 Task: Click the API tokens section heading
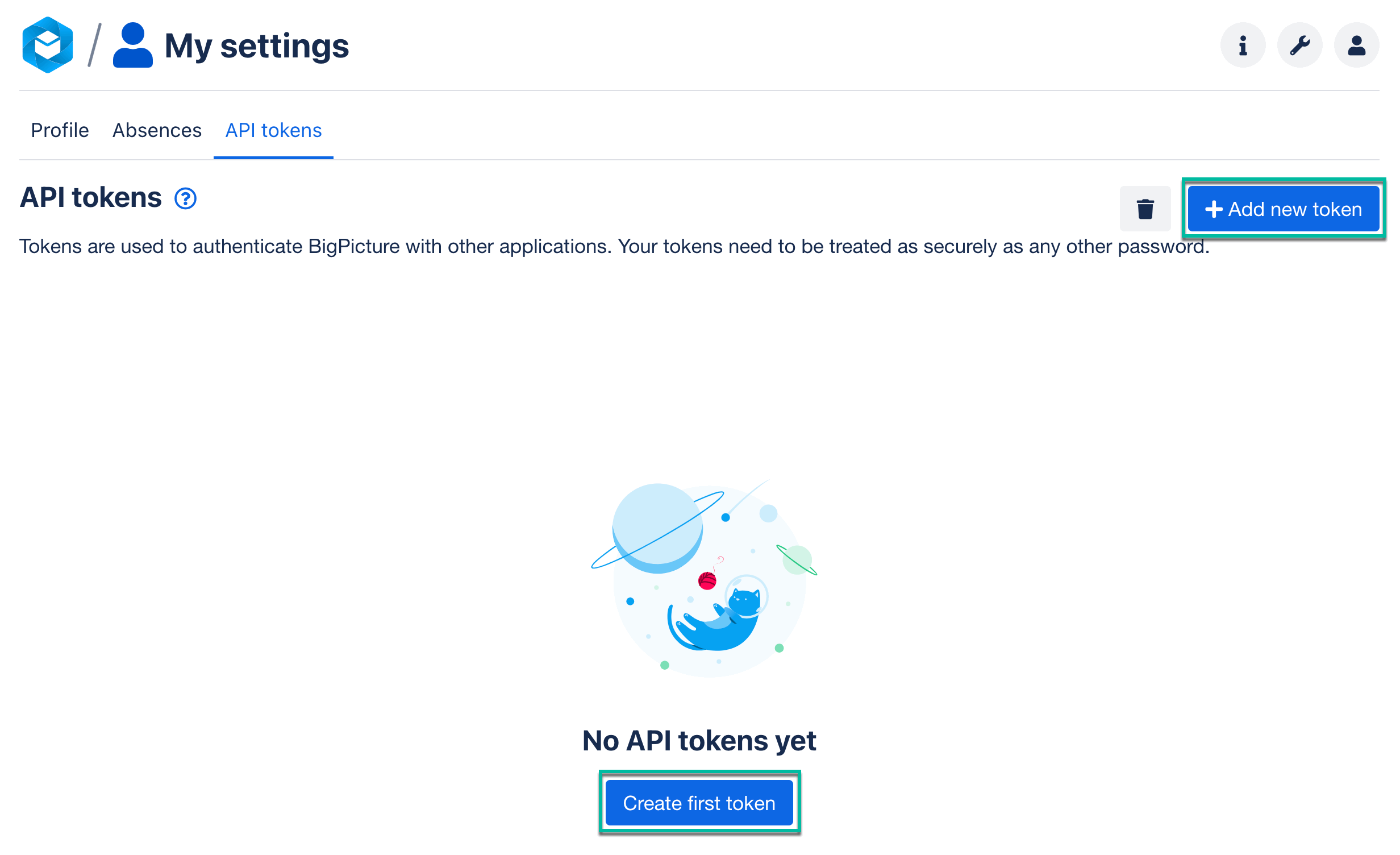tap(91, 198)
